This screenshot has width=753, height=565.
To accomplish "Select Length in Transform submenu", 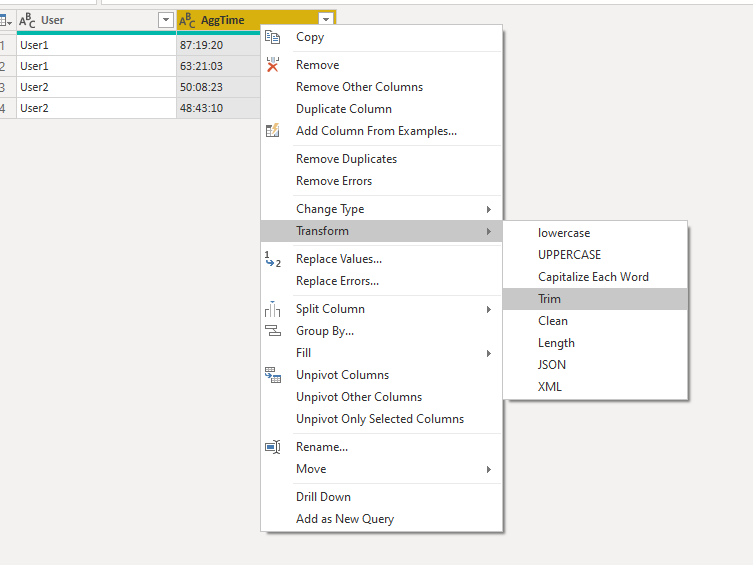I will pyautogui.click(x=595, y=343).
